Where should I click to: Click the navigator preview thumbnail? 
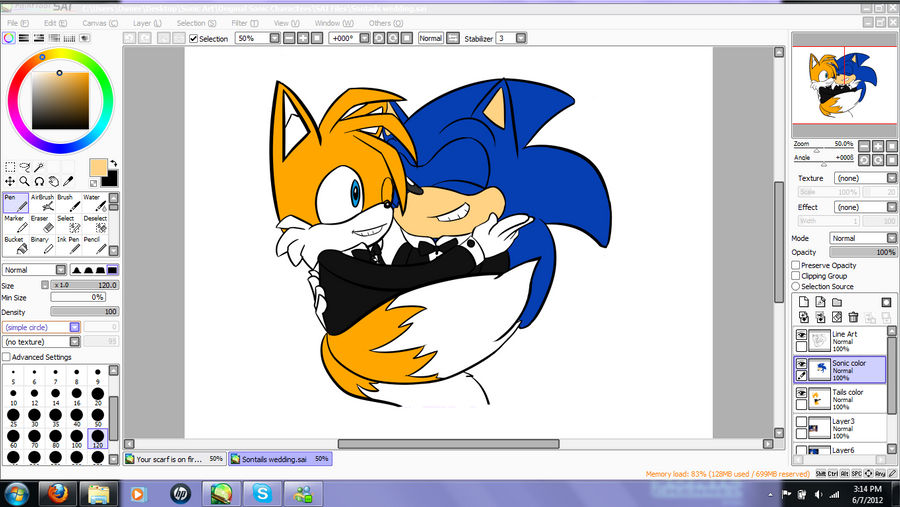coord(844,84)
